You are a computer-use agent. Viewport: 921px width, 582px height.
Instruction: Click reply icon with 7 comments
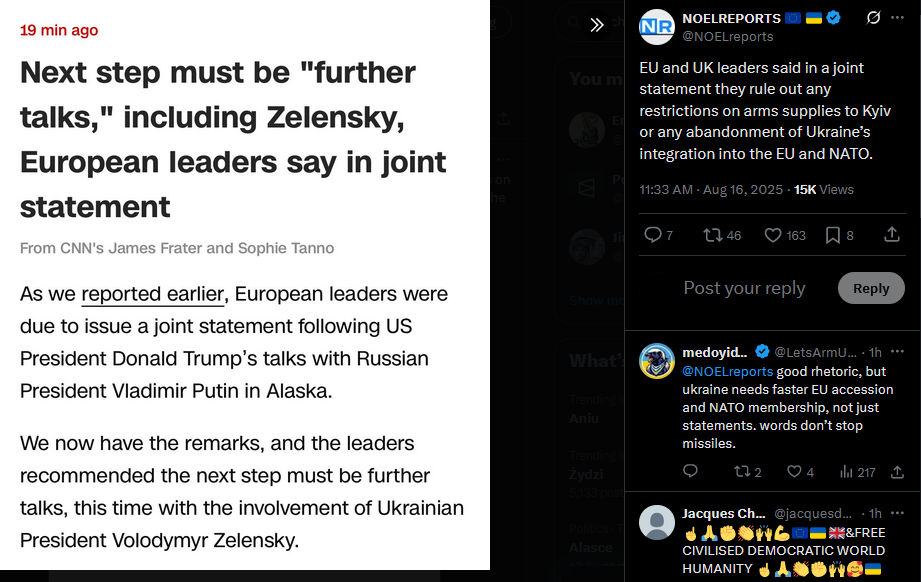[658, 235]
